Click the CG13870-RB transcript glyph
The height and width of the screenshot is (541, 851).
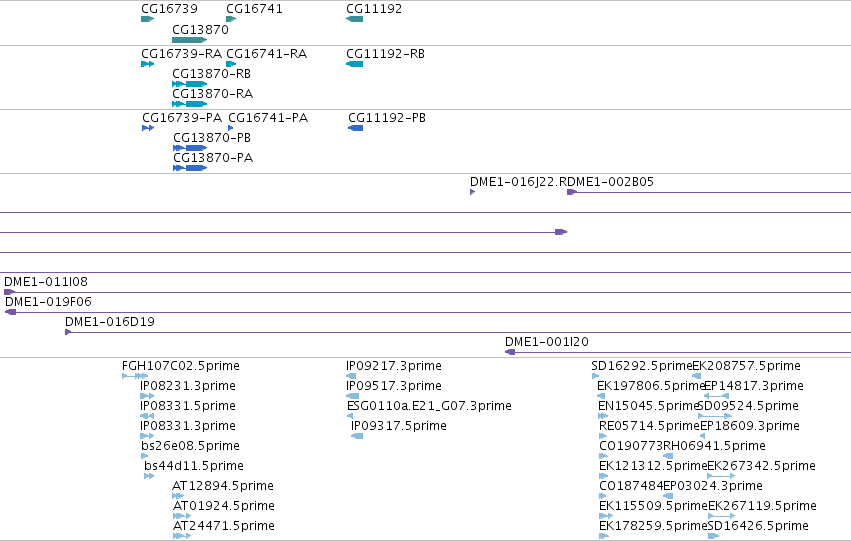tap(189, 84)
